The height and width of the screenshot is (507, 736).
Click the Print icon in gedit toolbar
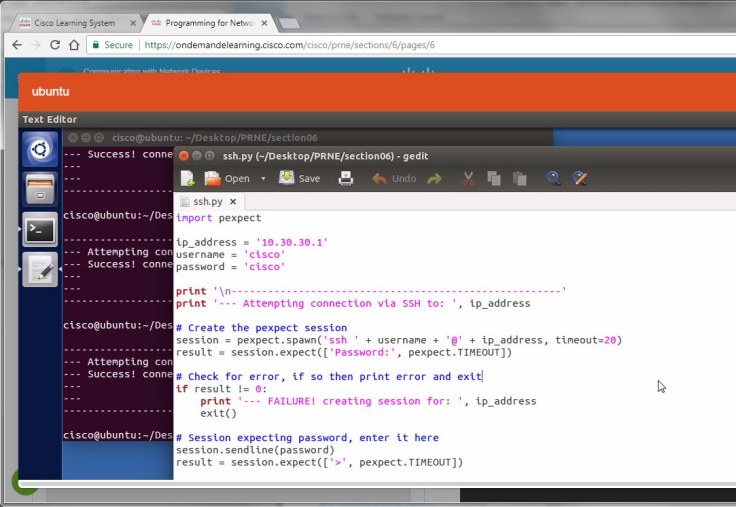tap(346, 179)
